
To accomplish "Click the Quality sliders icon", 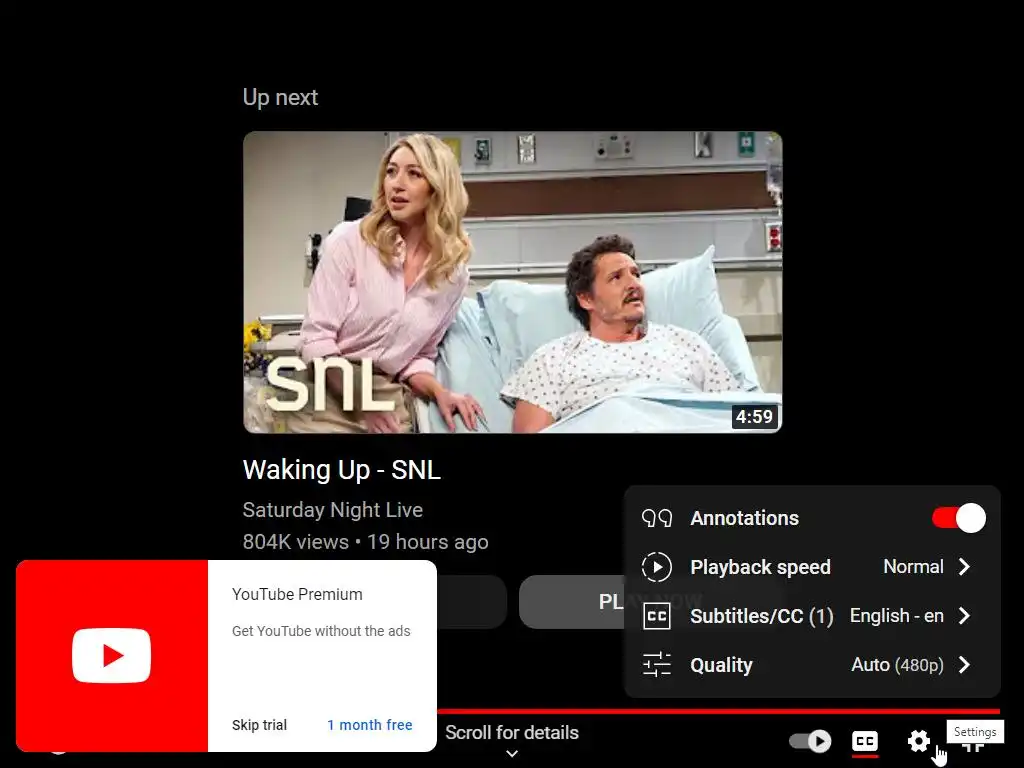I will point(656,665).
